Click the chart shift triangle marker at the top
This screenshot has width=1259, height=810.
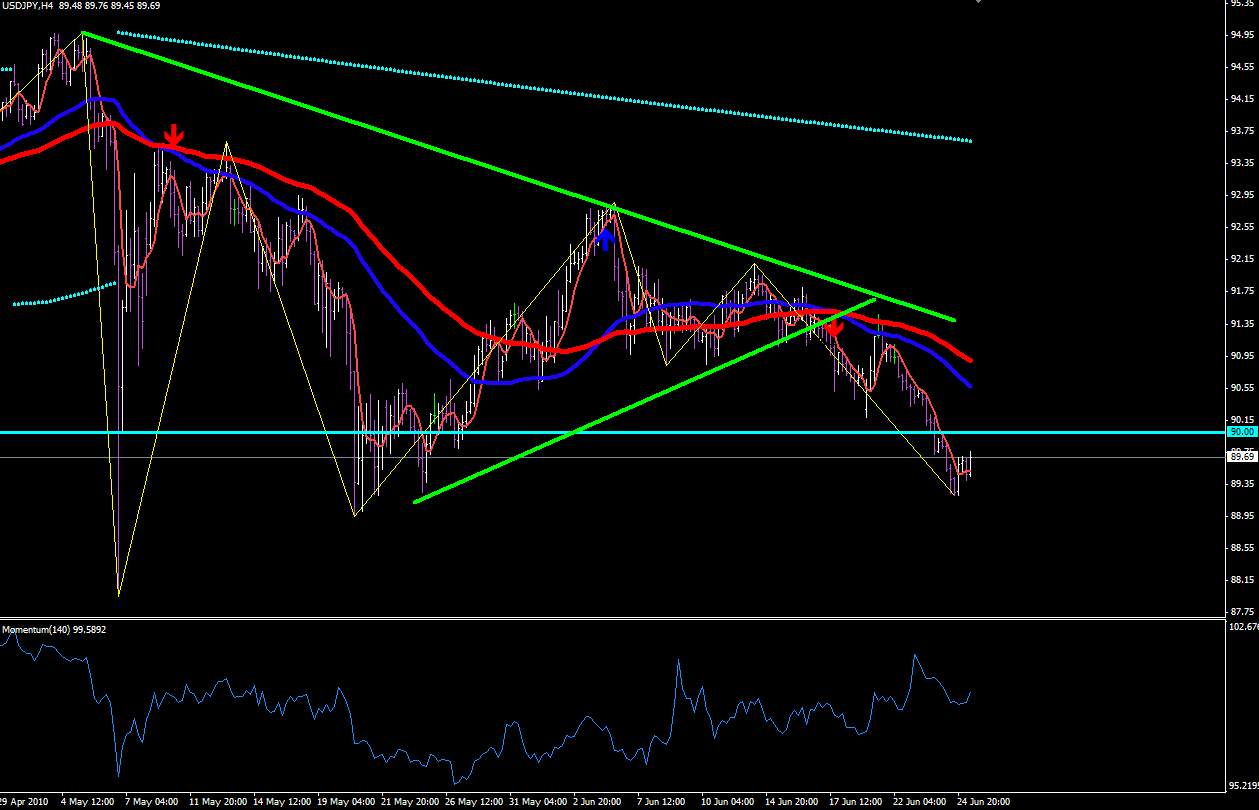tap(976, 2)
